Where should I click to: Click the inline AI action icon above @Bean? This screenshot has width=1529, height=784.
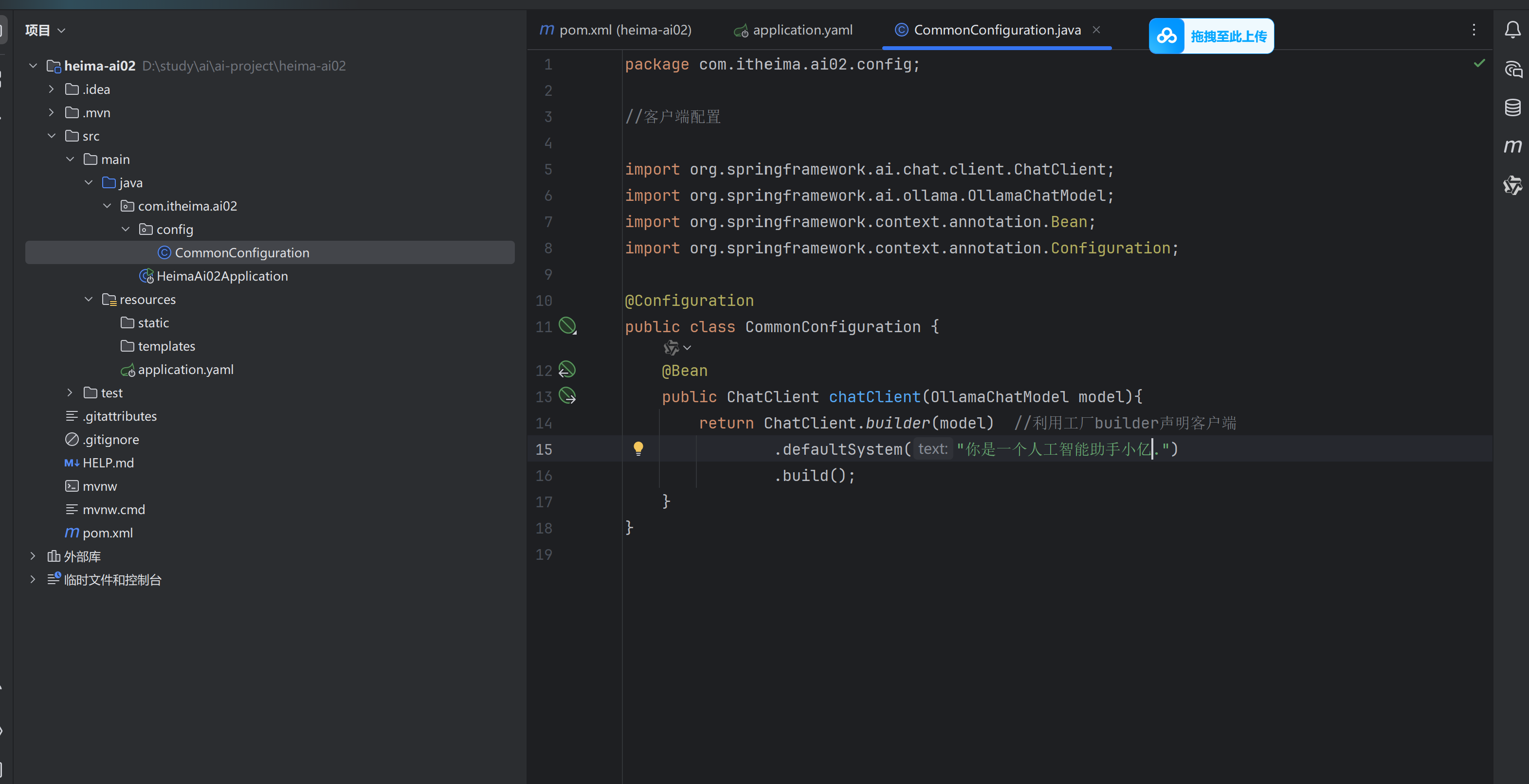[x=672, y=348]
